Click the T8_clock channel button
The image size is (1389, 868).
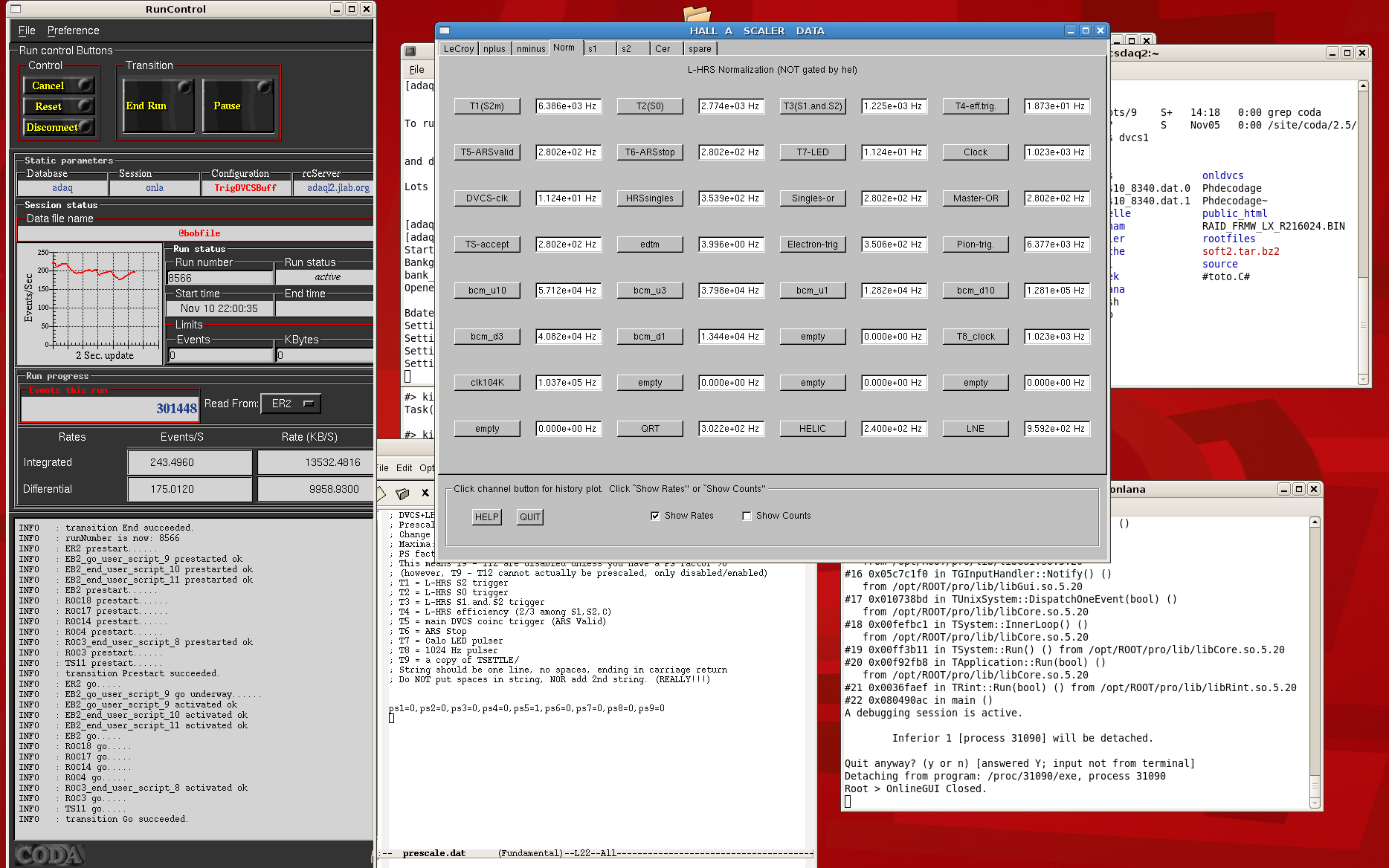pos(976,337)
